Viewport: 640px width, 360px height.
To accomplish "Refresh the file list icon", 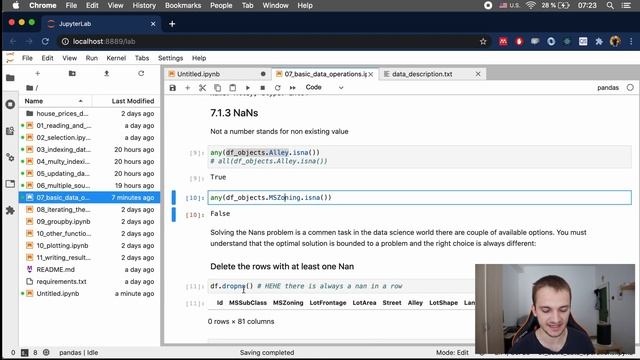I will click(x=141, y=73).
